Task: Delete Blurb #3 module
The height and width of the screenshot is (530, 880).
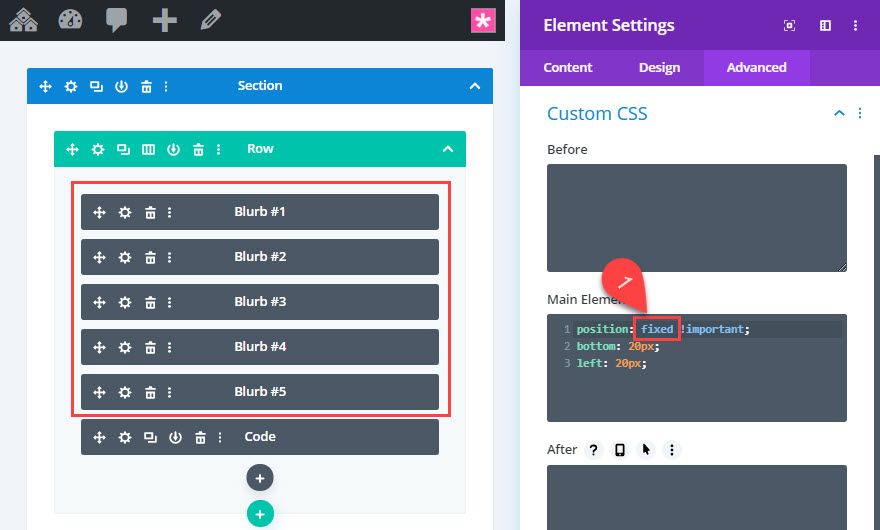Action: click(150, 302)
